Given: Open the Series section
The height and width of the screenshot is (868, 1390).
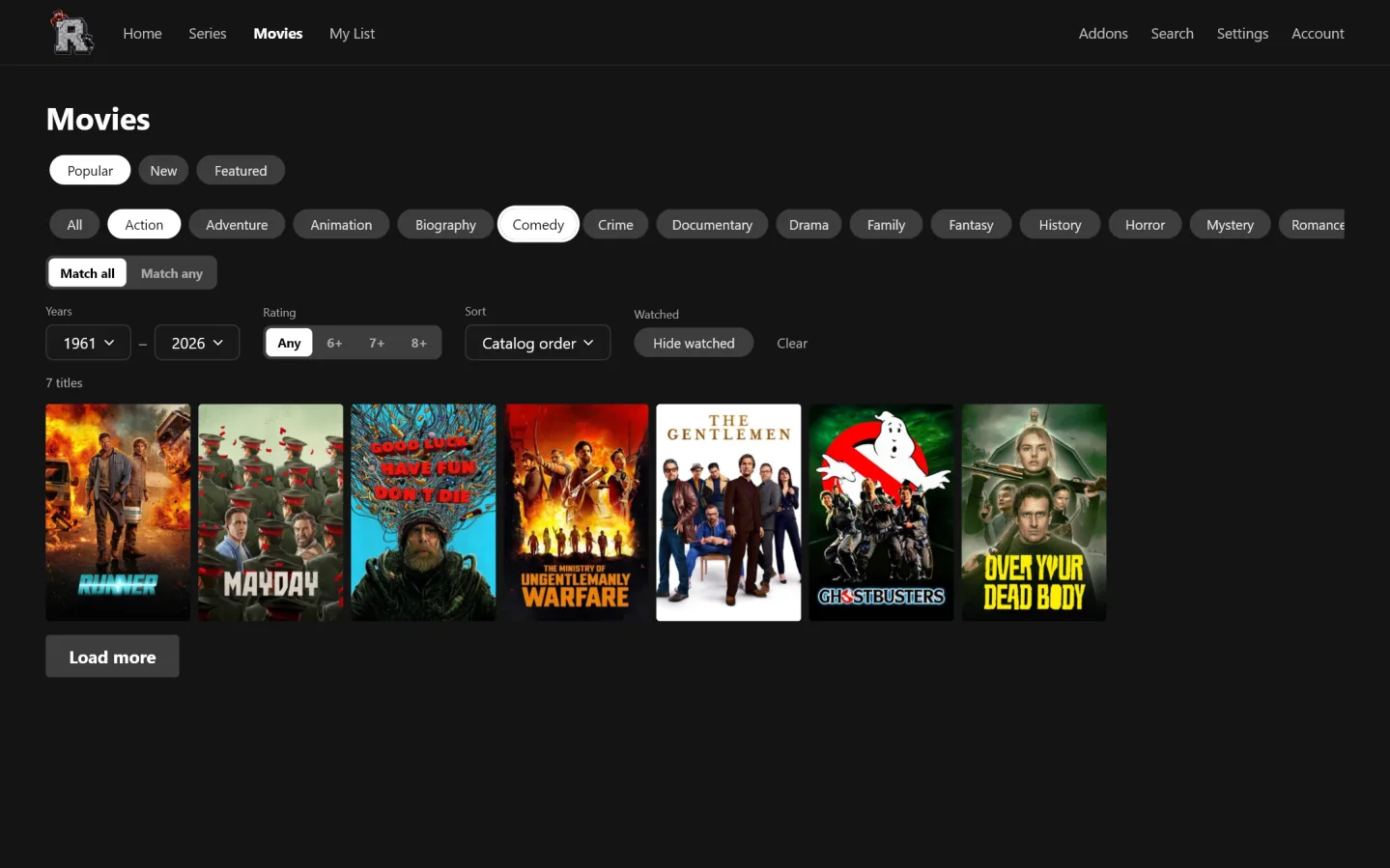Looking at the screenshot, I should [x=208, y=34].
